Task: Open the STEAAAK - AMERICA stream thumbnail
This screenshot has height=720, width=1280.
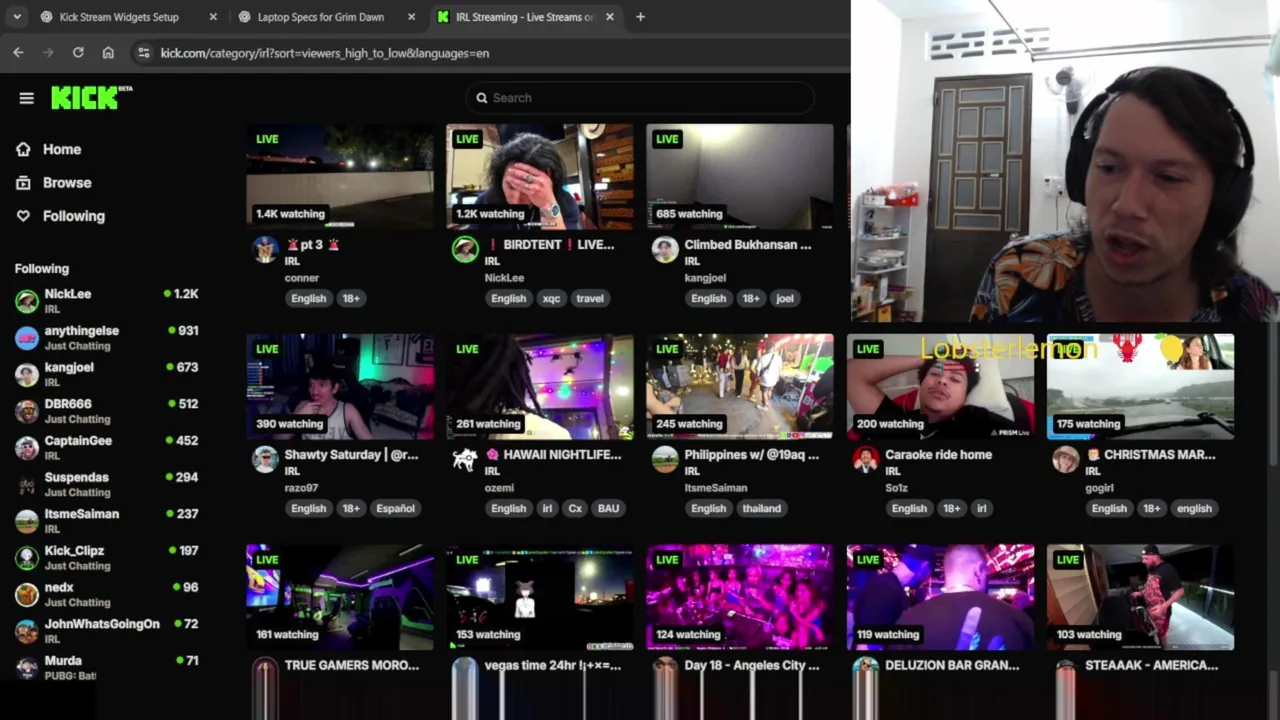Action: [1140, 597]
